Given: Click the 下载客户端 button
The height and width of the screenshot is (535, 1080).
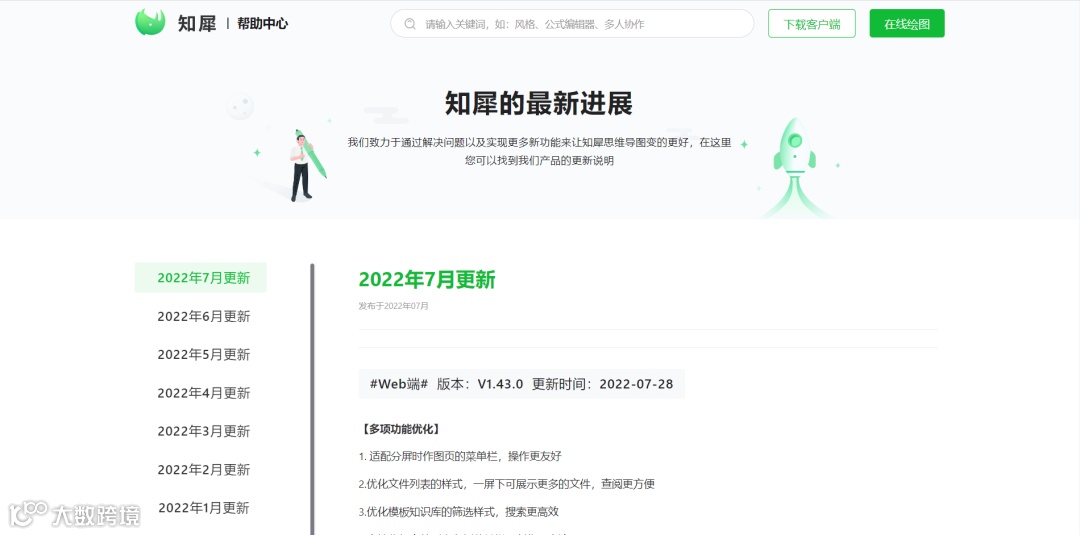Looking at the screenshot, I should click(x=812, y=23).
